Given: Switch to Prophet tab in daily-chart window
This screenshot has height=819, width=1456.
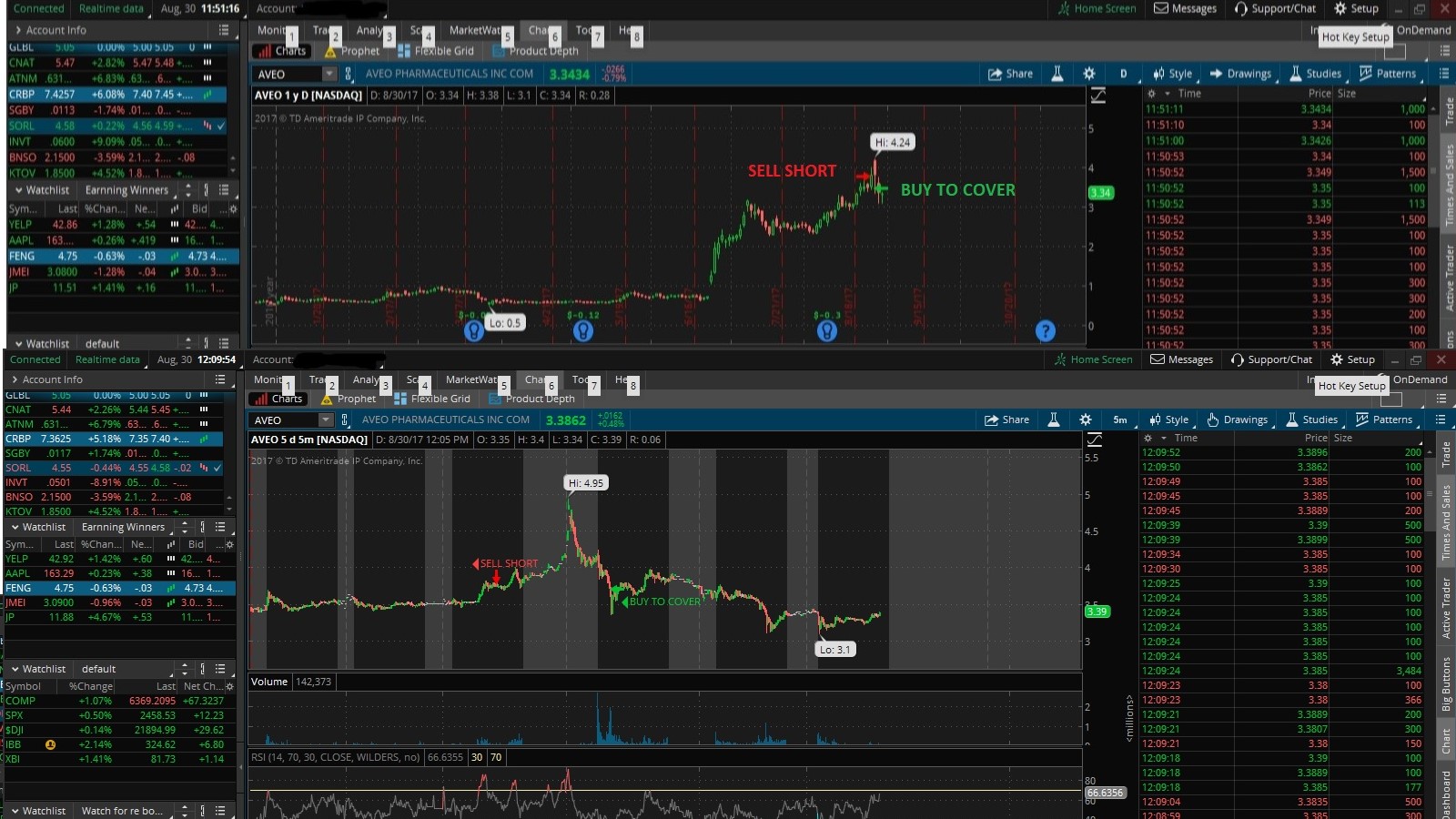Looking at the screenshot, I should (x=351, y=51).
